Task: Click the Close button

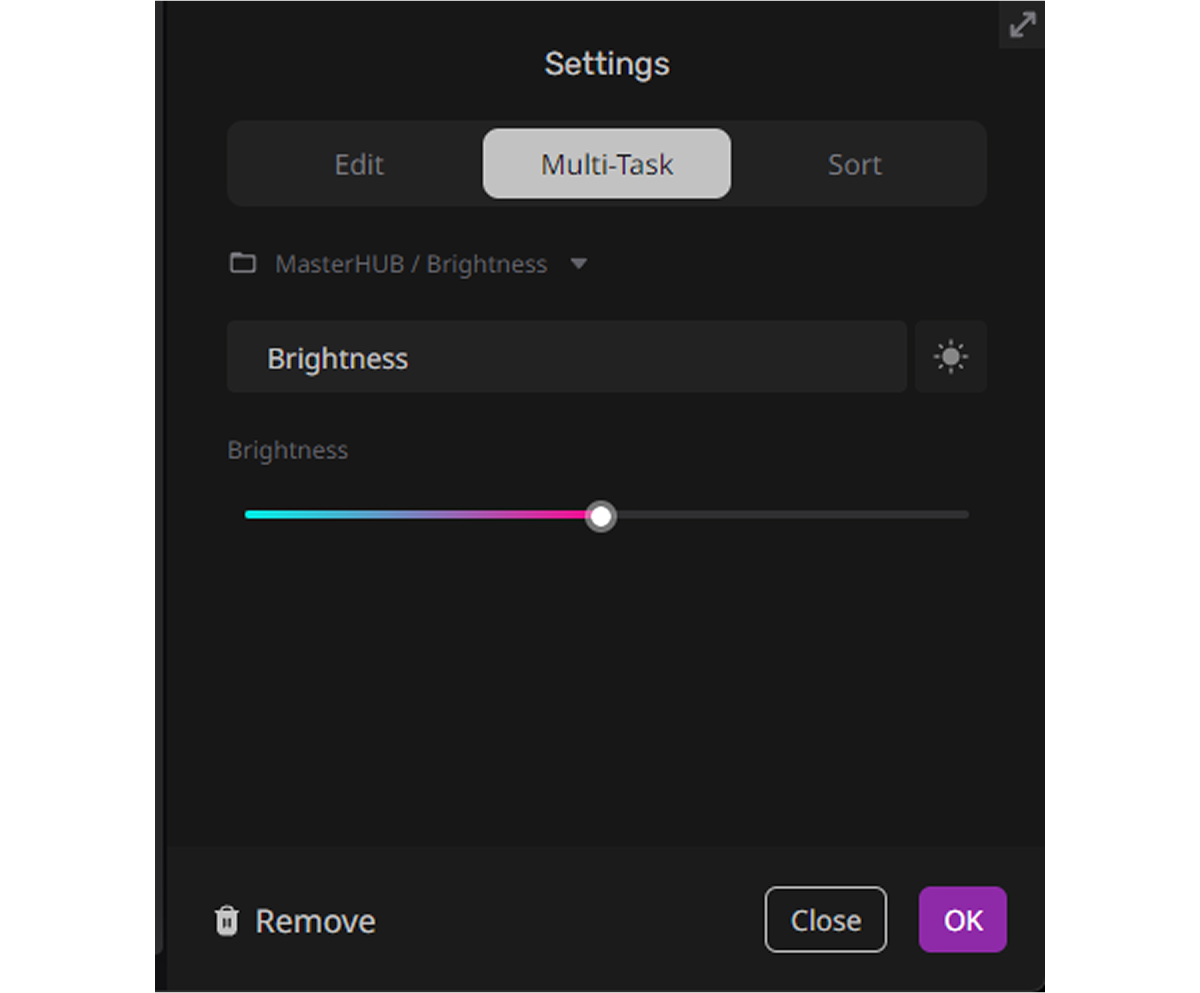Action: (826, 920)
